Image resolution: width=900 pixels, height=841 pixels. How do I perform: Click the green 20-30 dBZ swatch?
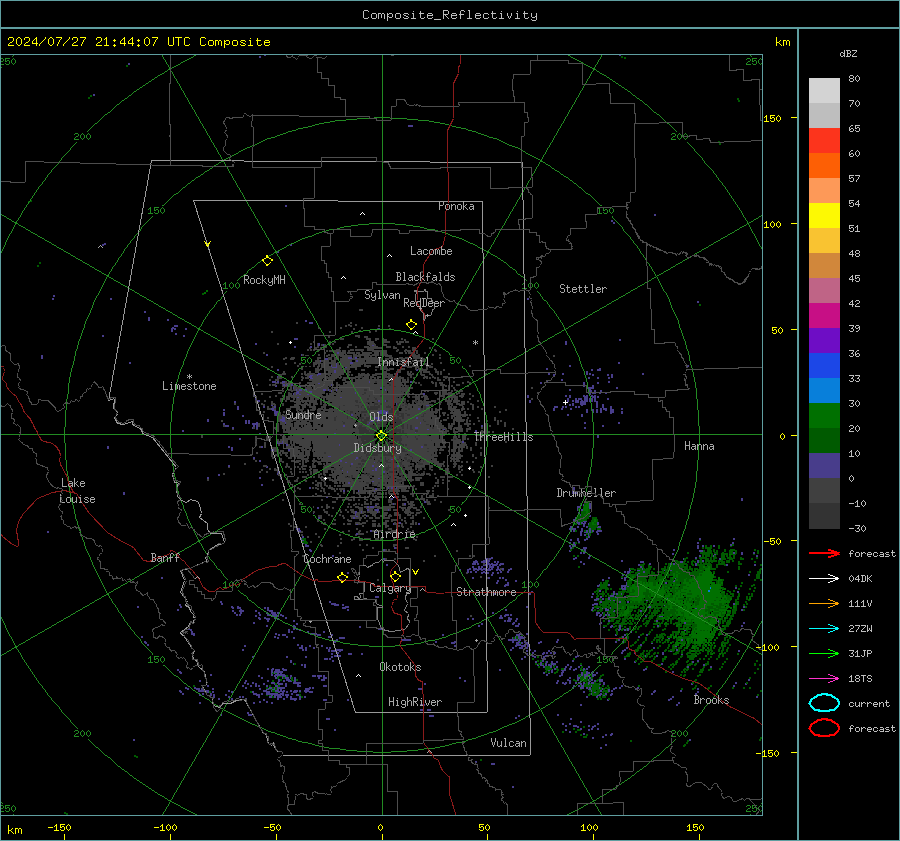[x=824, y=415]
